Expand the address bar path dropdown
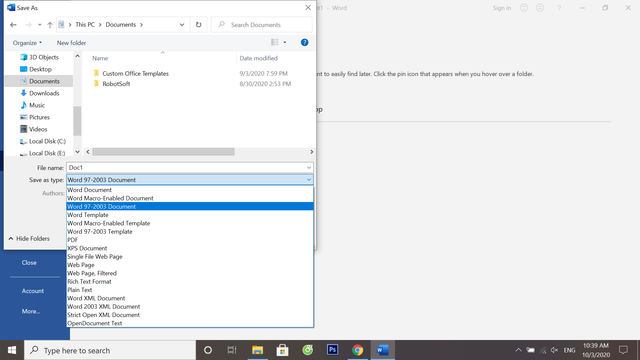The height and width of the screenshot is (360, 640). (182, 24)
